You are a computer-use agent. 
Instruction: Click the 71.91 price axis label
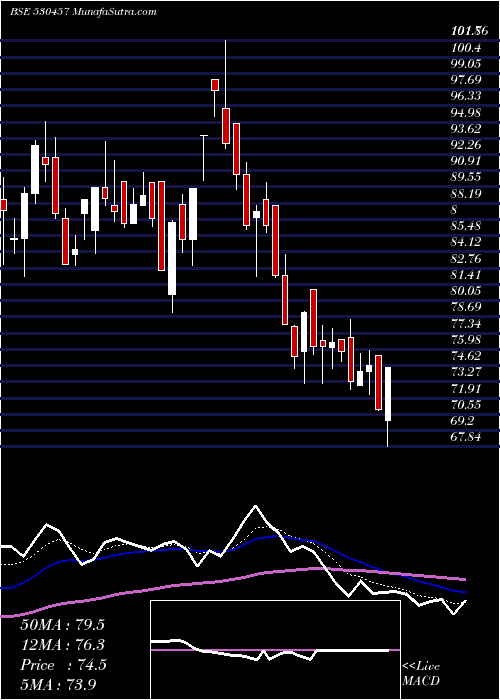pyautogui.click(x=466, y=388)
